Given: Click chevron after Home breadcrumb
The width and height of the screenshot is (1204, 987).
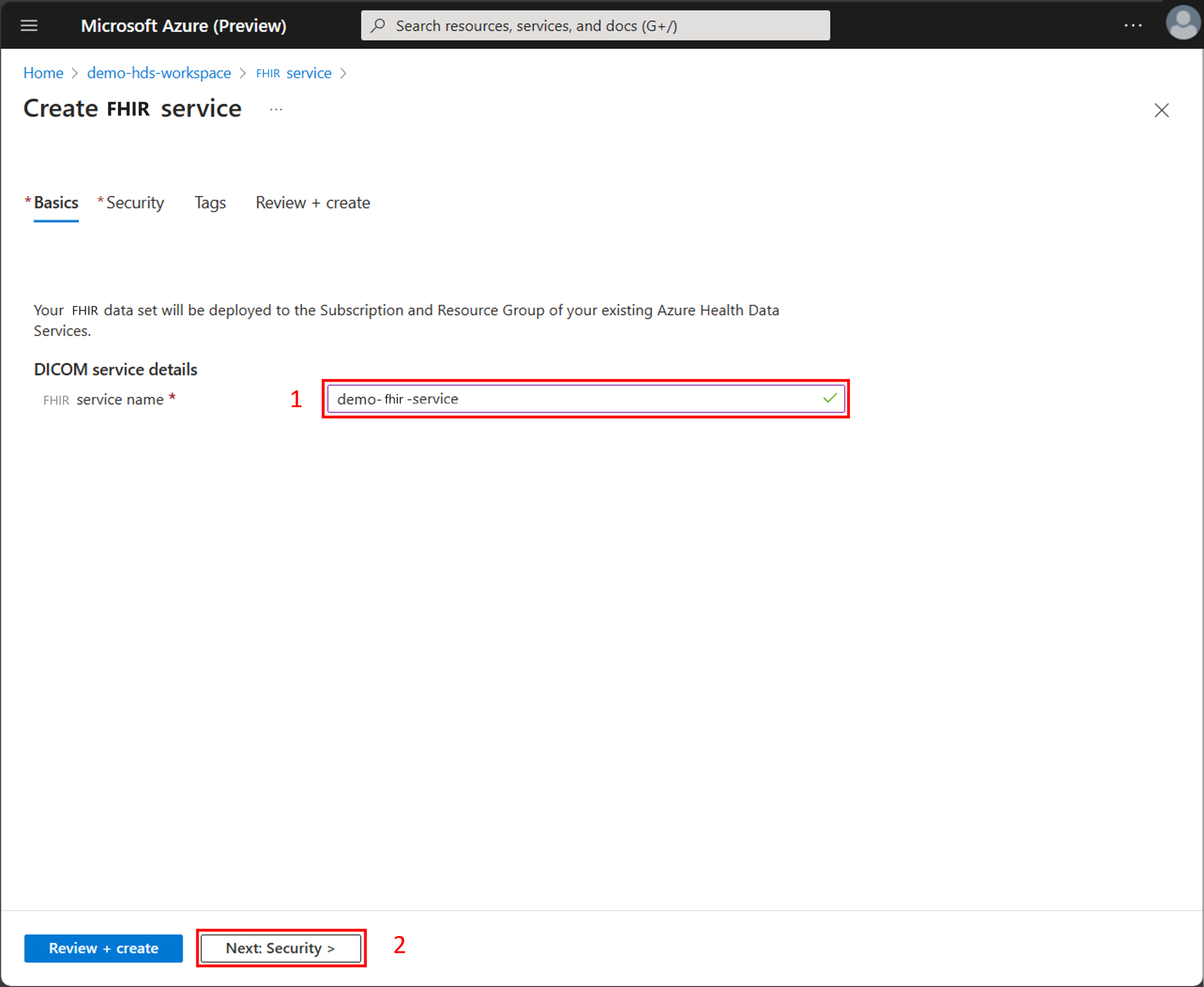Looking at the screenshot, I should (x=75, y=73).
